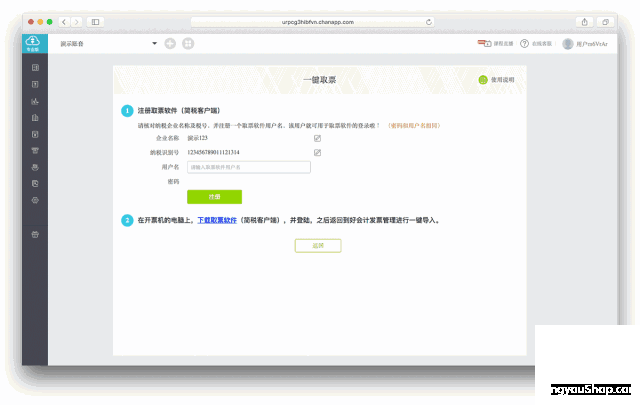Click the 返回 button
This screenshot has height=405, width=640.
tap(318, 246)
